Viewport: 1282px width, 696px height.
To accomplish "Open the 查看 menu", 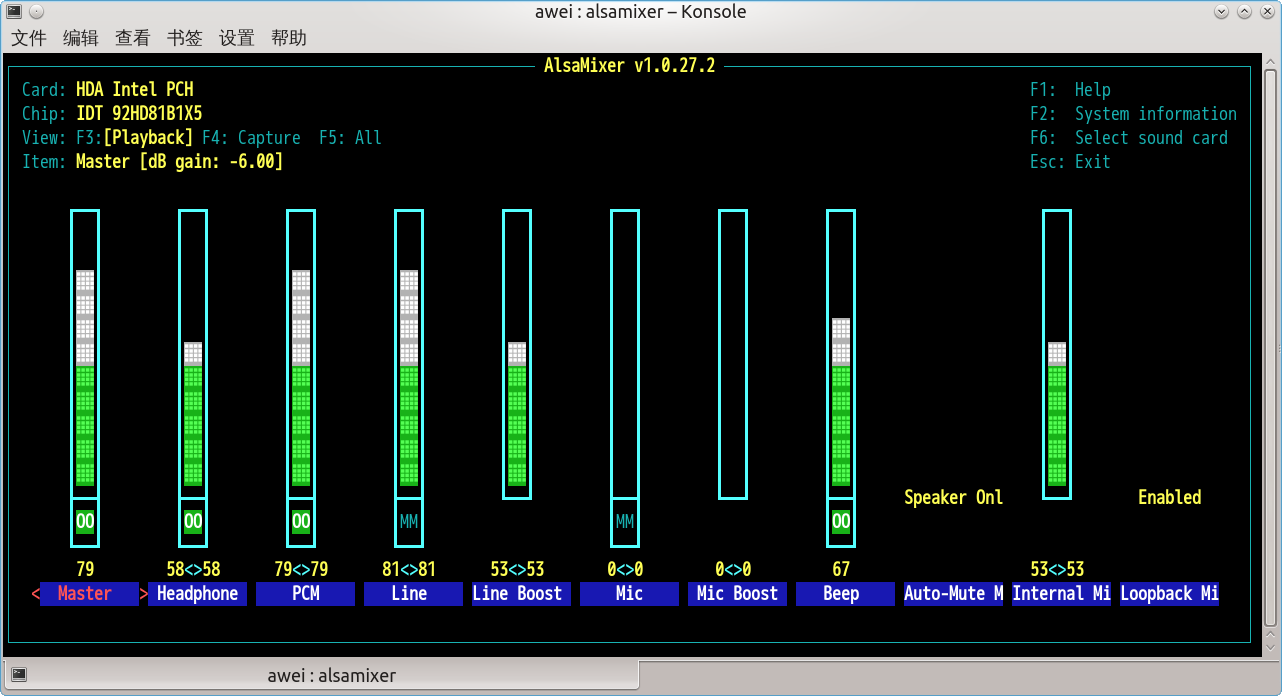I will [133, 38].
